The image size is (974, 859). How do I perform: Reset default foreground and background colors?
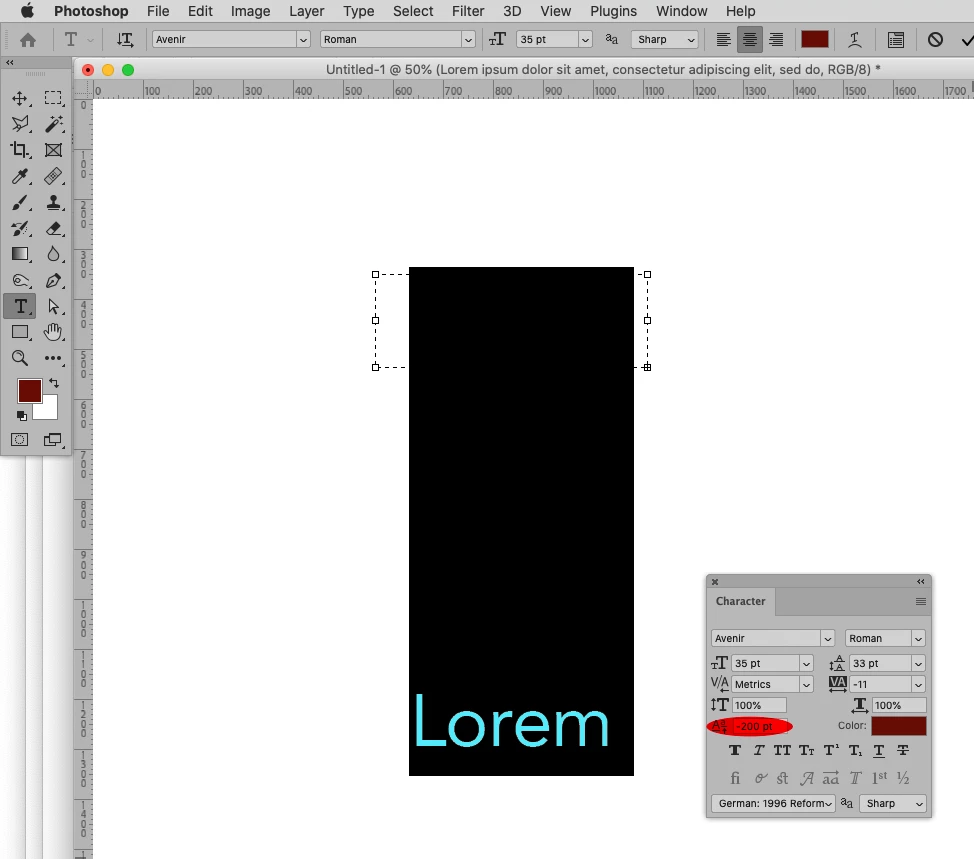click(x=22, y=416)
